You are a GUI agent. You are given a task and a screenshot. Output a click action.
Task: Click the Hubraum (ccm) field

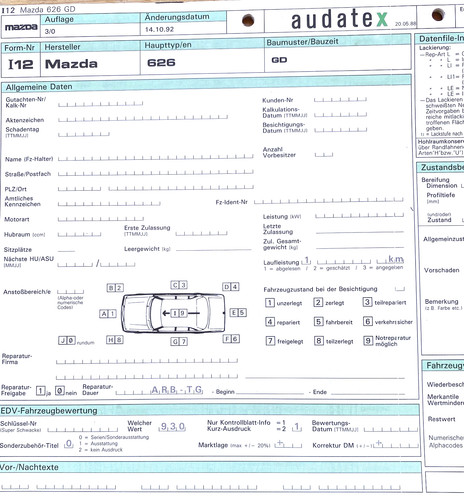click(x=79, y=234)
